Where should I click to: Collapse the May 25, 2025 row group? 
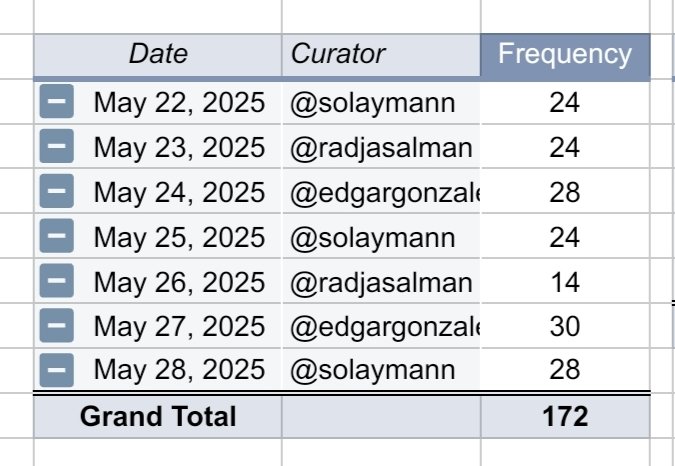click(x=58, y=237)
